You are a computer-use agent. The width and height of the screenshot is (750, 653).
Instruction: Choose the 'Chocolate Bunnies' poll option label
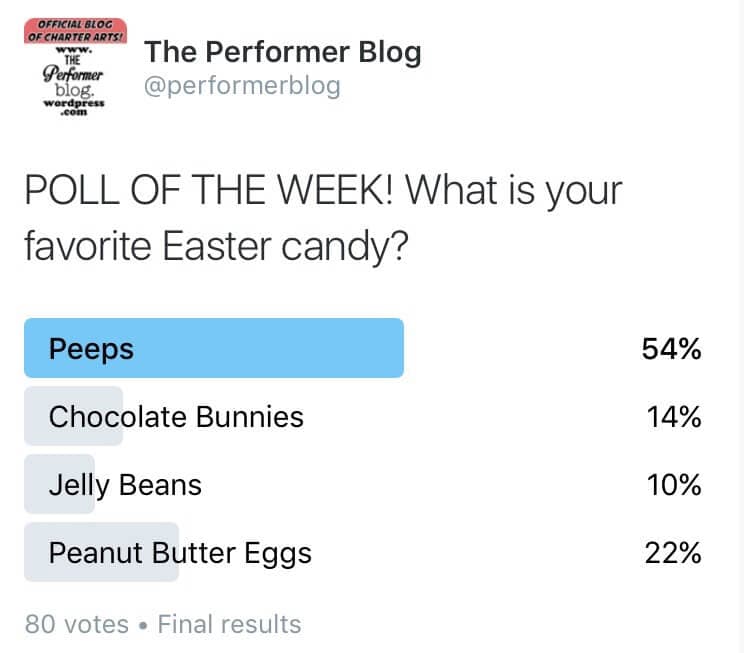(x=176, y=416)
